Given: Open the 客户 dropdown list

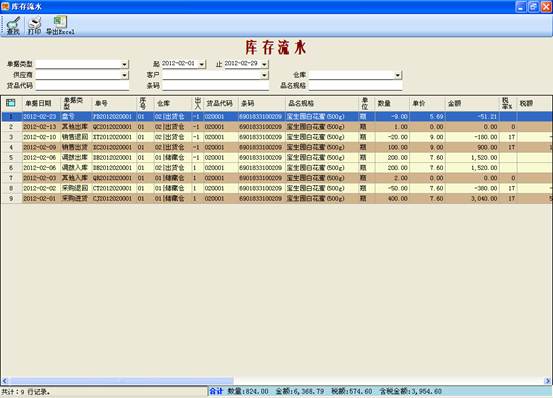Looking at the screenshot, I should 264,75.
